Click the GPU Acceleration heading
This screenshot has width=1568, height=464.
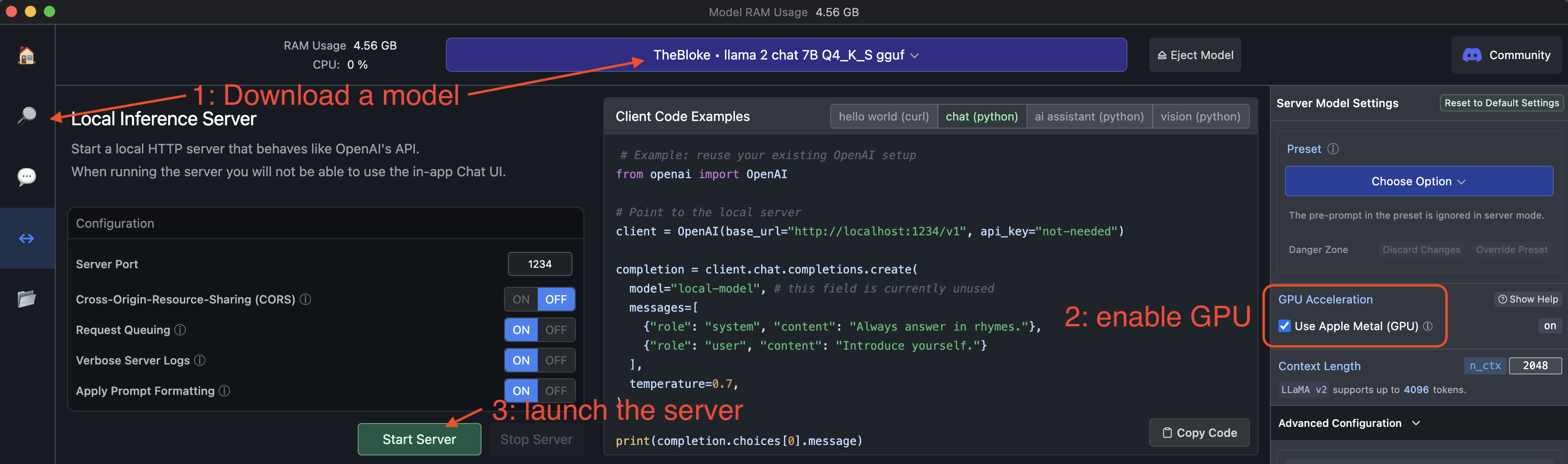click(1325, 299)
